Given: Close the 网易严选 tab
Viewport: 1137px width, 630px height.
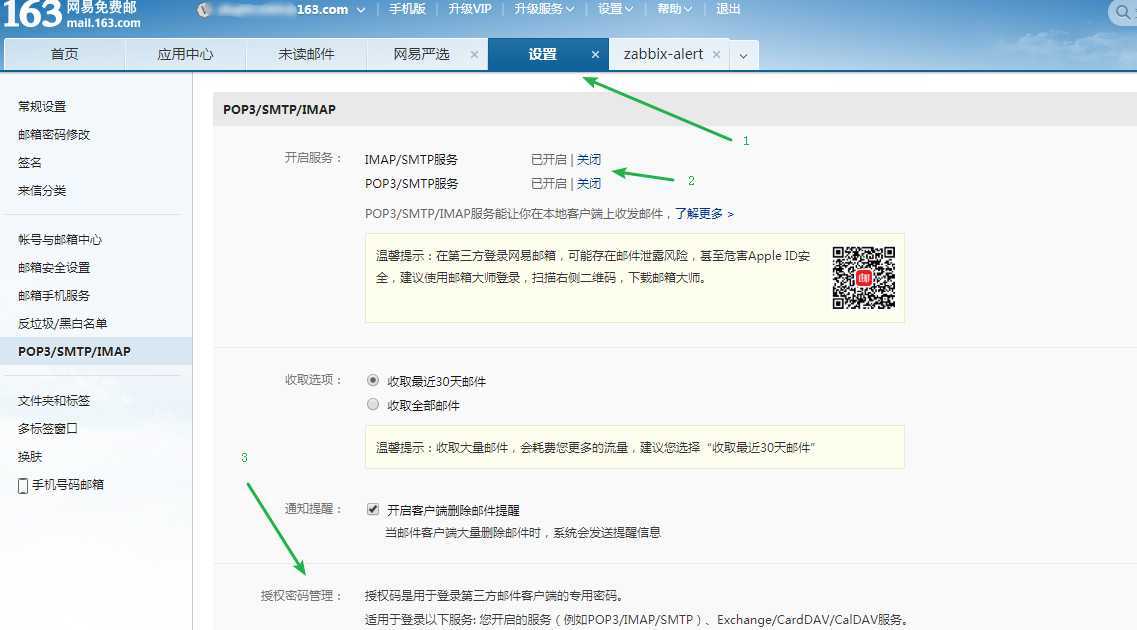Looking at the screenshot, I should click(x=474, y=54).
